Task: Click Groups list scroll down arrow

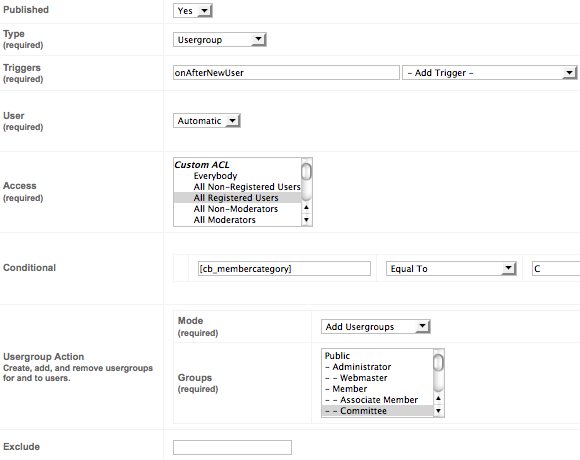Action: click(x=438, y=411)
